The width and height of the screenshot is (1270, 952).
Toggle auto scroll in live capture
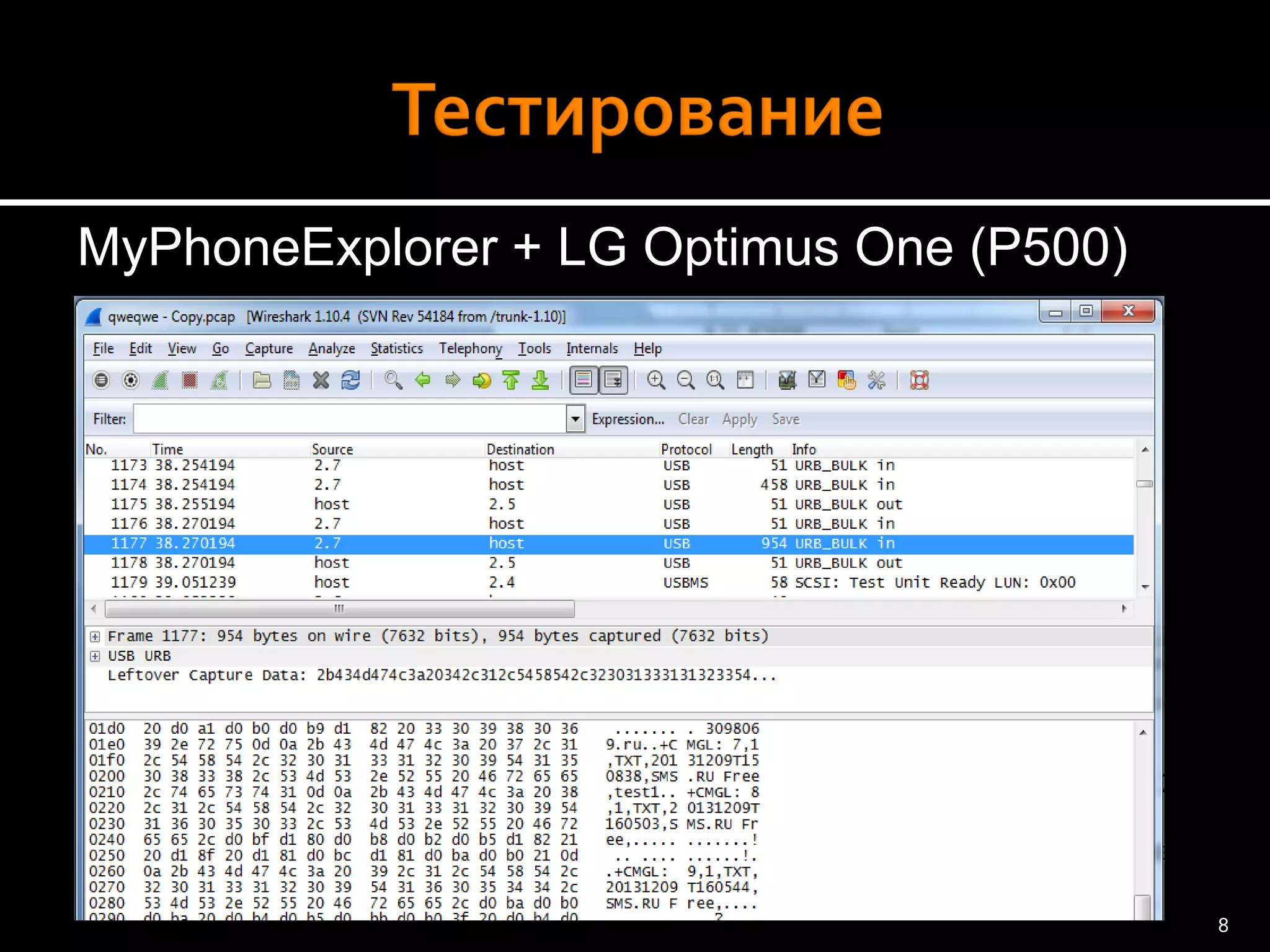point(613,380)
